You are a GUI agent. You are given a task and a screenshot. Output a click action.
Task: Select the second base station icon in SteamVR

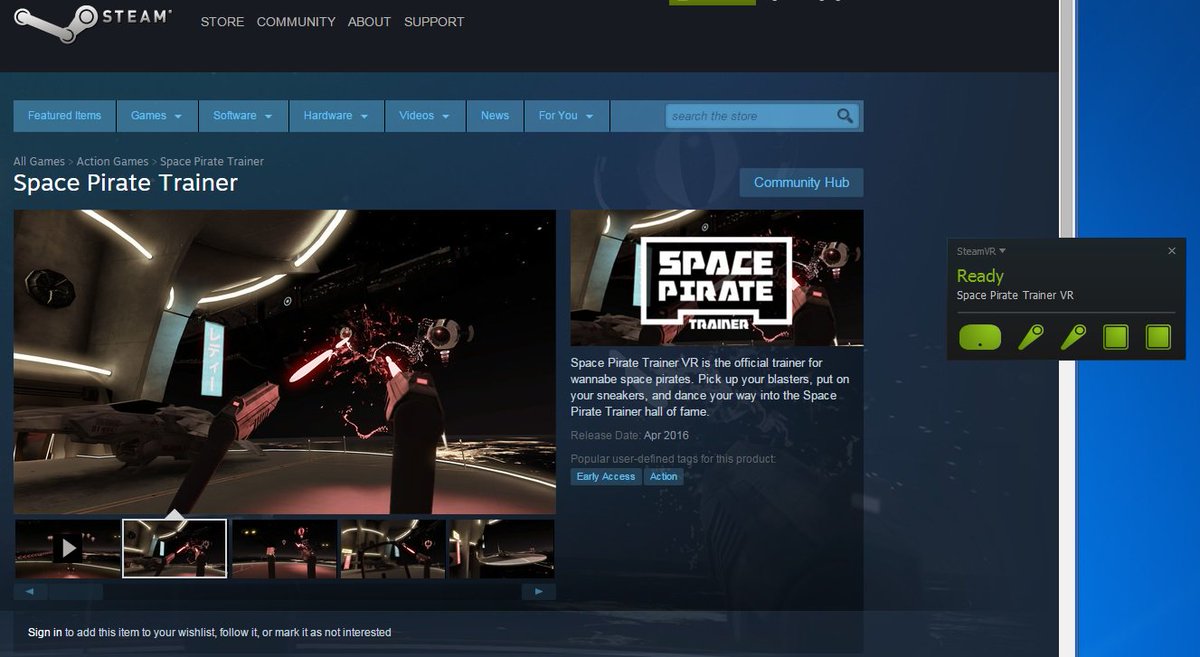pos(1158,337)
